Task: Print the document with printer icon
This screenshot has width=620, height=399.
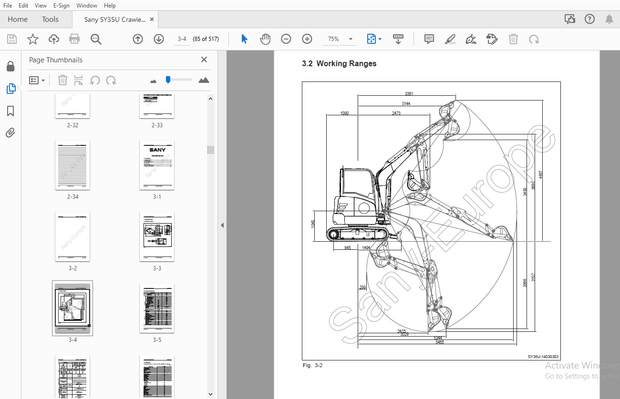Action: 74,39
